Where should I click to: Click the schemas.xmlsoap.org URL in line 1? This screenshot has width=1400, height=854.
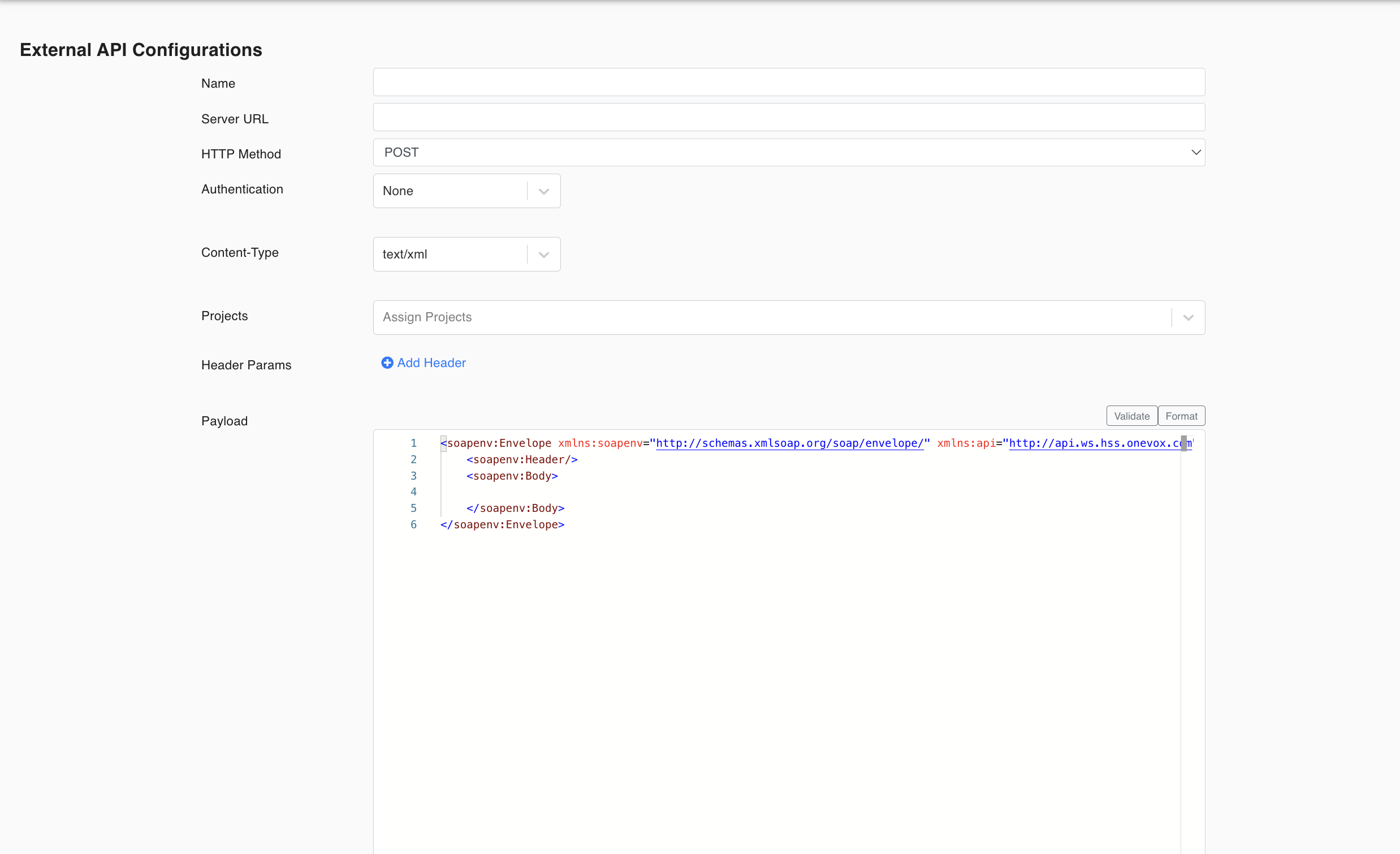click(x=790, y=443)
